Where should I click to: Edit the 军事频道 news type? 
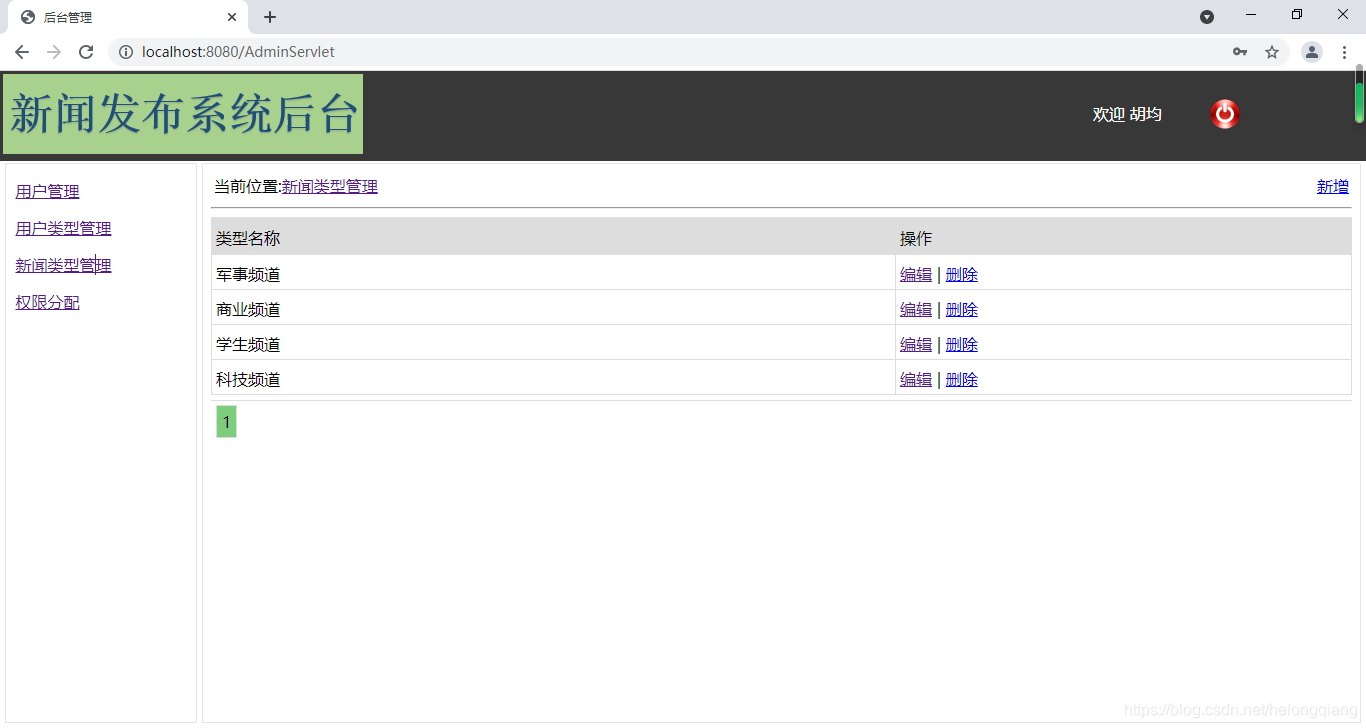click(x=915, y=273)
